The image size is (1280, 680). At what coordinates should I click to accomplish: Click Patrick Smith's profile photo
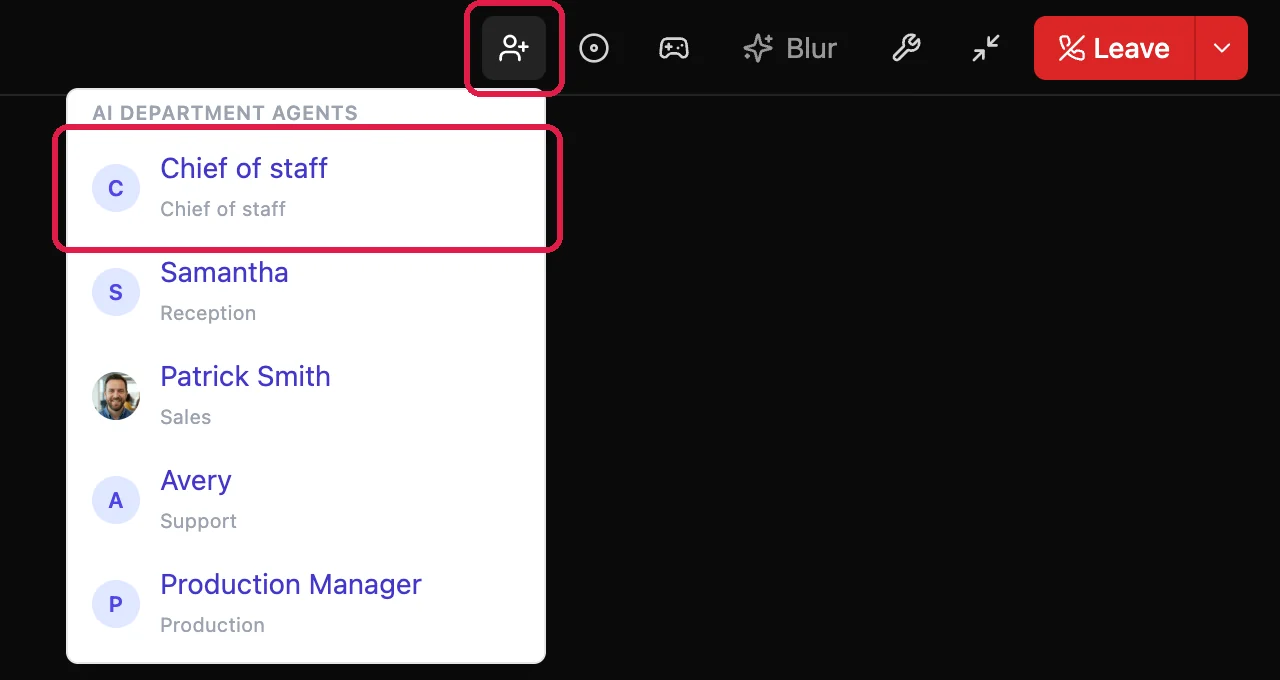pos(116,396)
